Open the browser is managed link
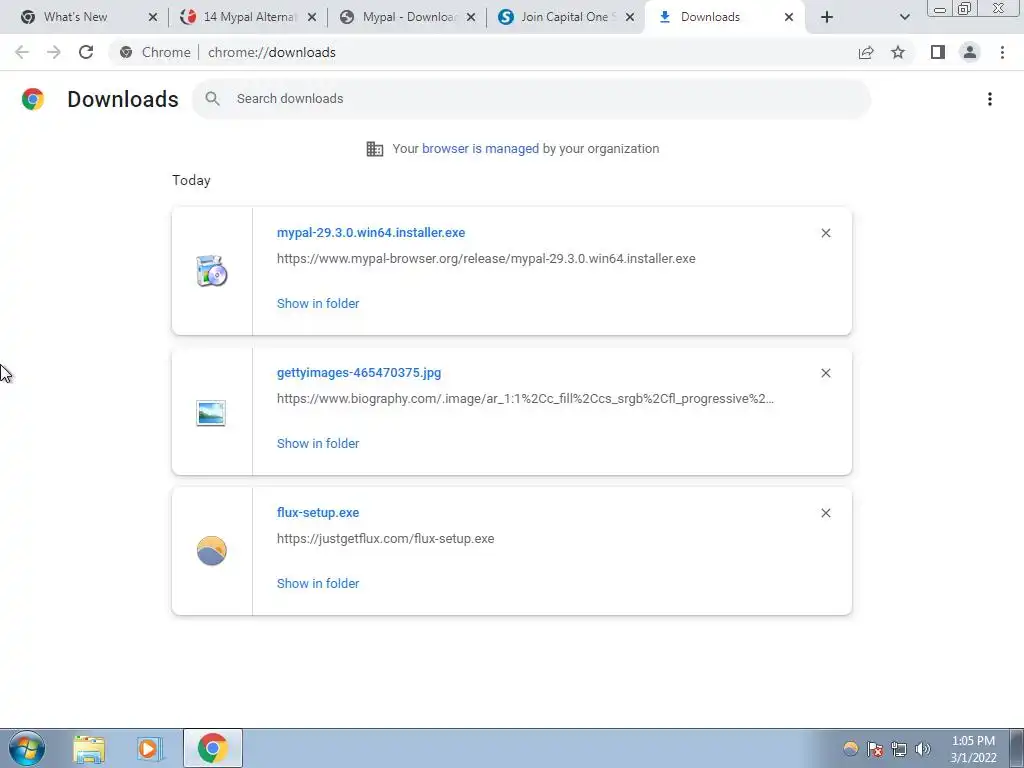This screenshot has height=768, width=1024. pos(480,149)
